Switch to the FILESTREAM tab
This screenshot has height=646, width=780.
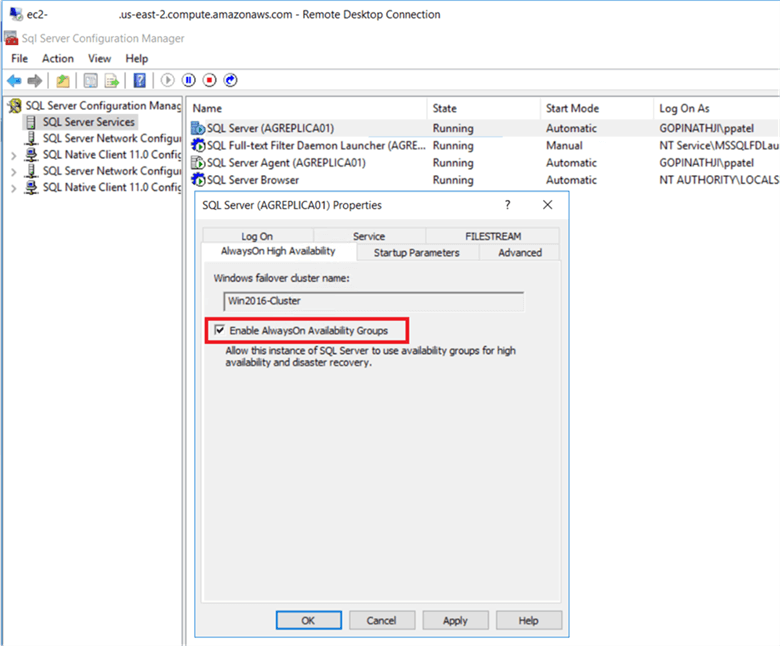tap(493, 236)
